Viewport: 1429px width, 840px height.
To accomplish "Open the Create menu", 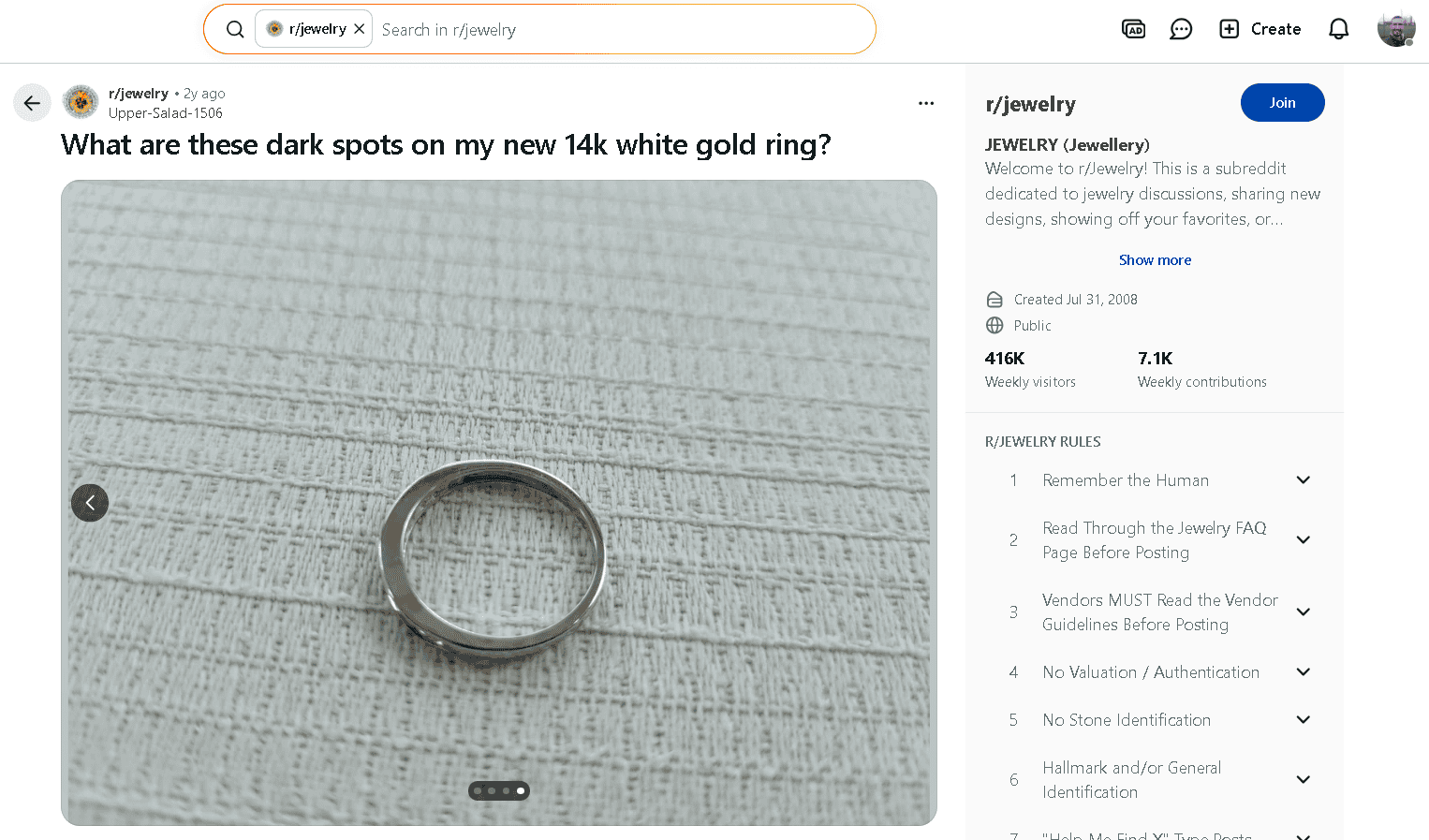I will pyautogui.click(x=1260, y=29).
